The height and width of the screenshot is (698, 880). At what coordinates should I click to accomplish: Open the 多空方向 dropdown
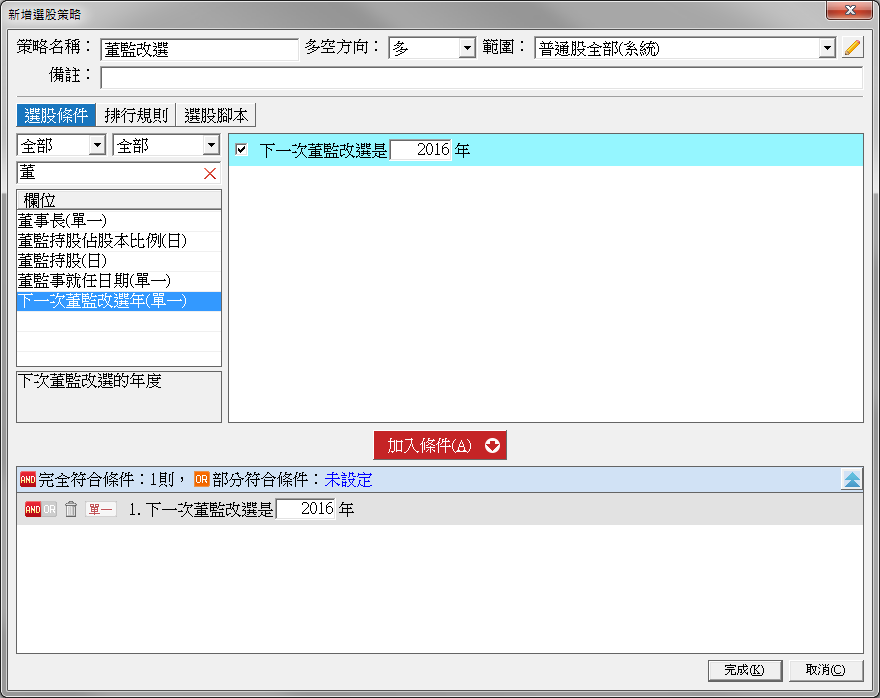click(466, 48)
